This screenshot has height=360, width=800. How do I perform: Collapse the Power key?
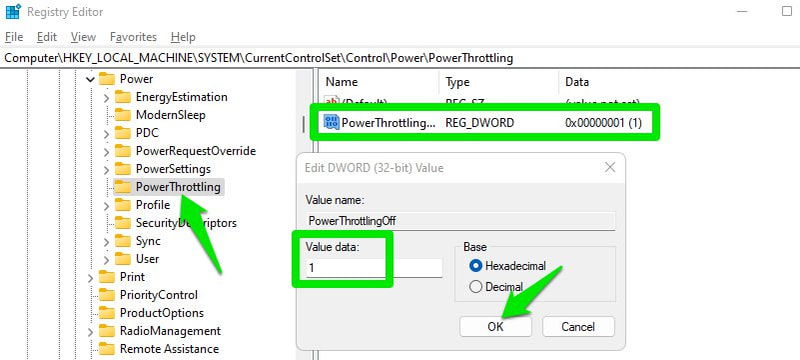point(91,79)
